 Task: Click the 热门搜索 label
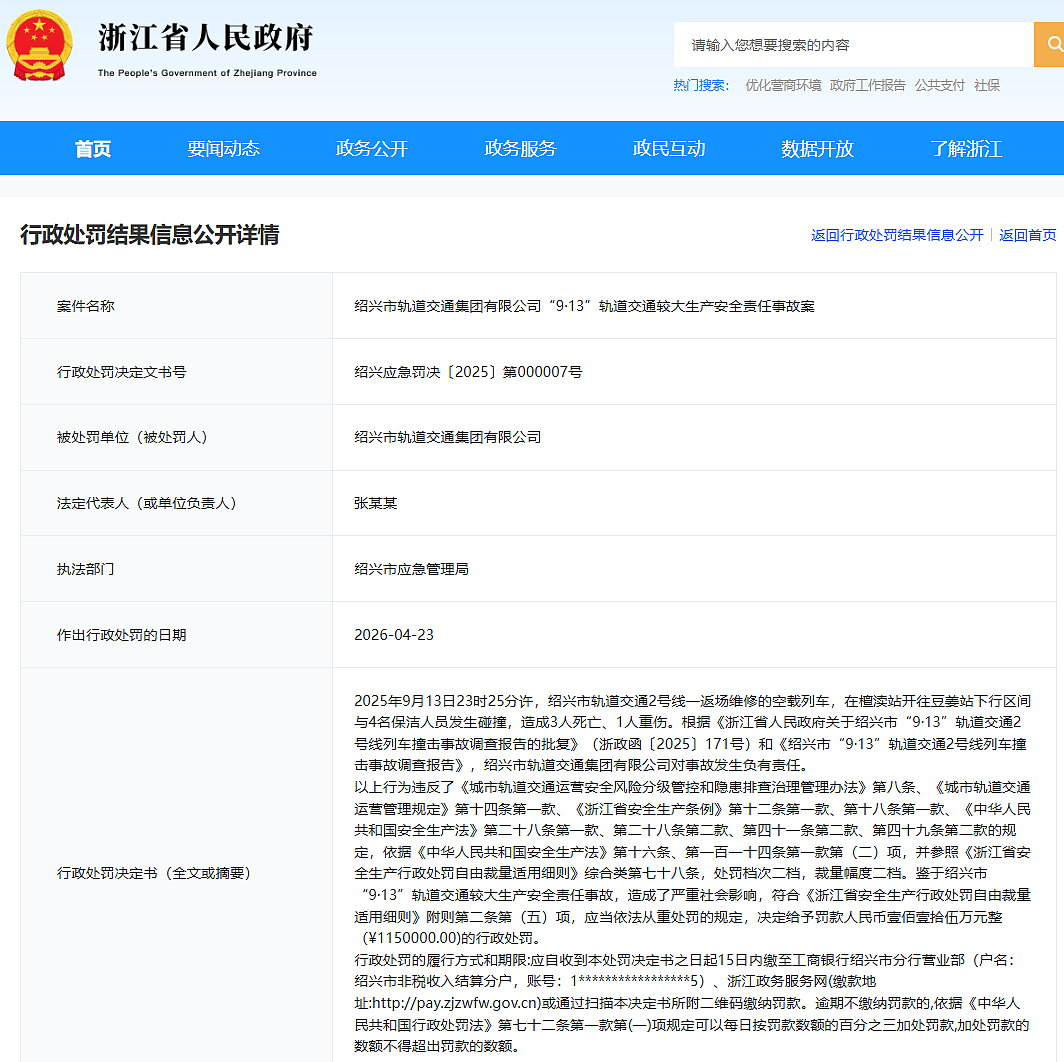point(701,86)
